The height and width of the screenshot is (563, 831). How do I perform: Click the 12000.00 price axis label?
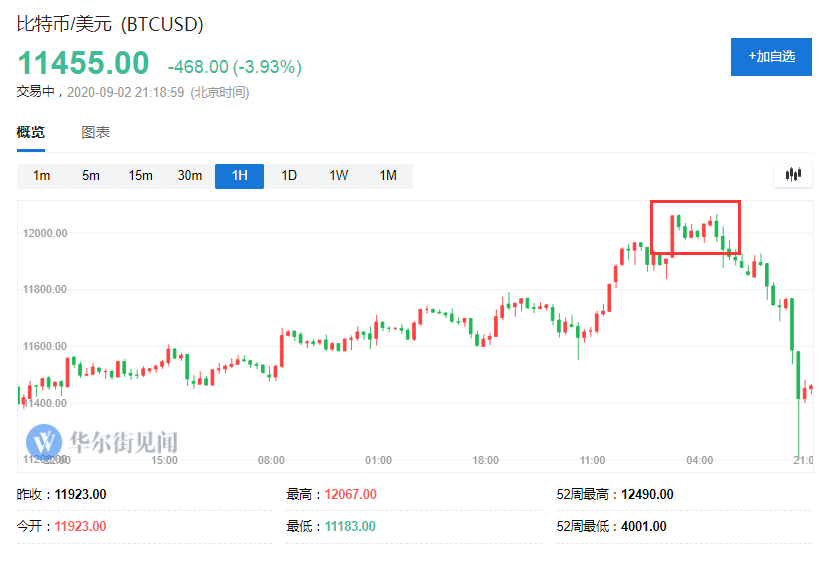pyautogui.click(x=45, y=233)
